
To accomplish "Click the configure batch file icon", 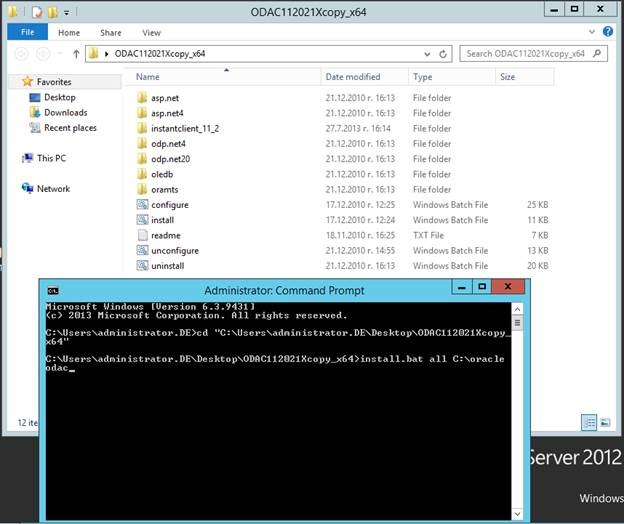I will click(x=142, y=205).
